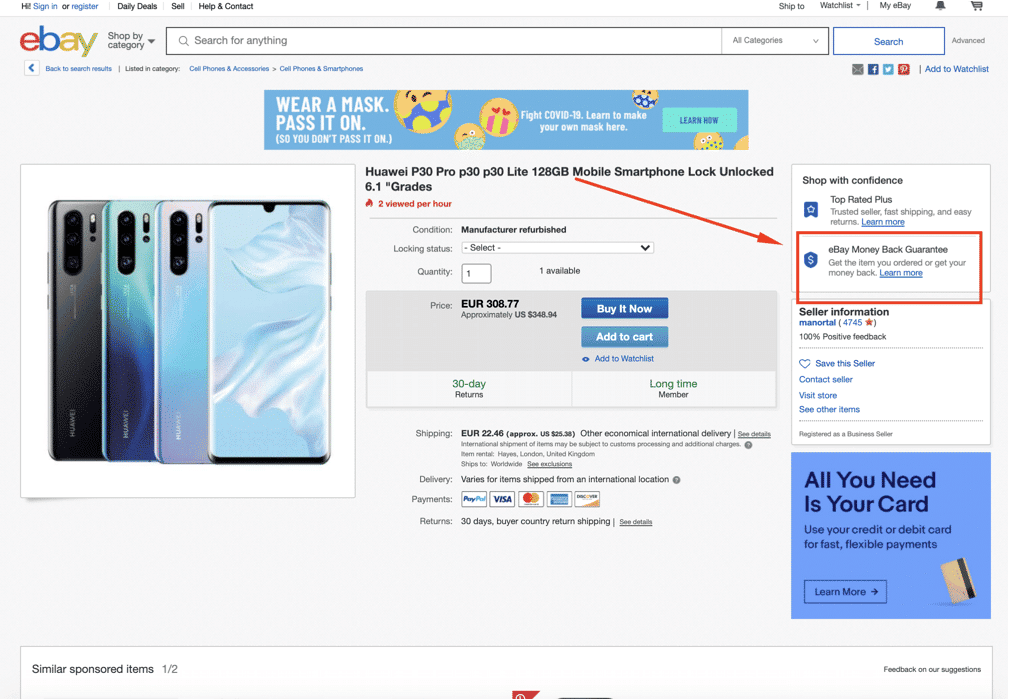Click the Add to cart button

(624, 337)
